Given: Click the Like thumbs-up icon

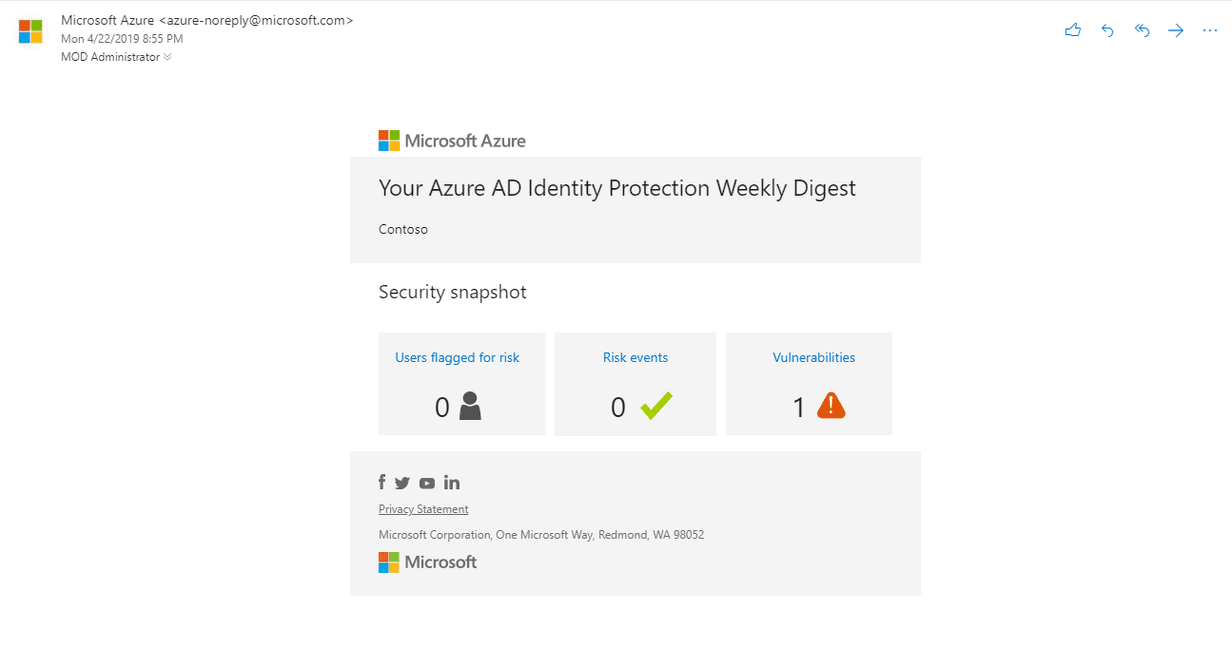Looking at the screenshot, I should click(x=1073, y=30).
